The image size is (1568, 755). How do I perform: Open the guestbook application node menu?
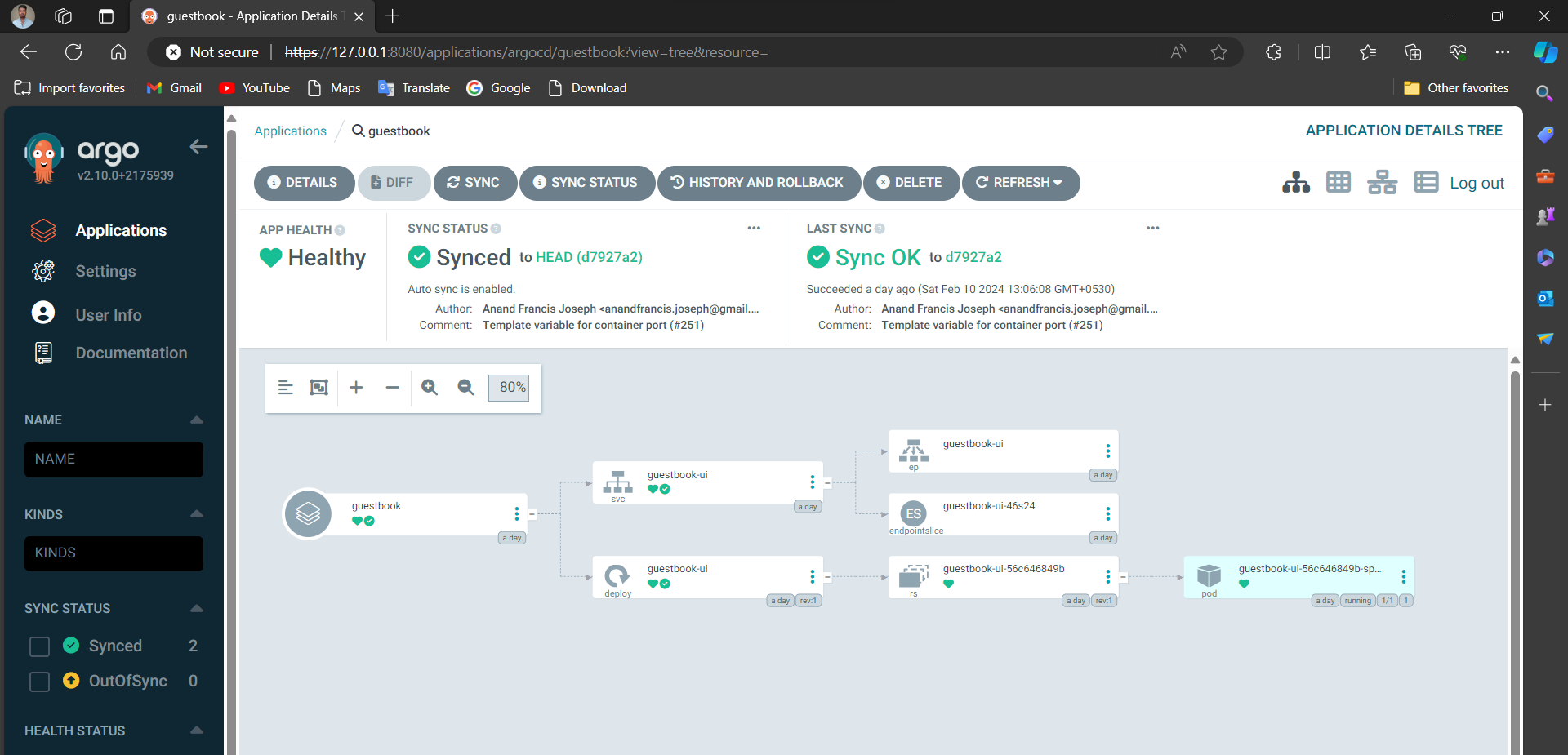pyautogui.click(x=517, y=513)
